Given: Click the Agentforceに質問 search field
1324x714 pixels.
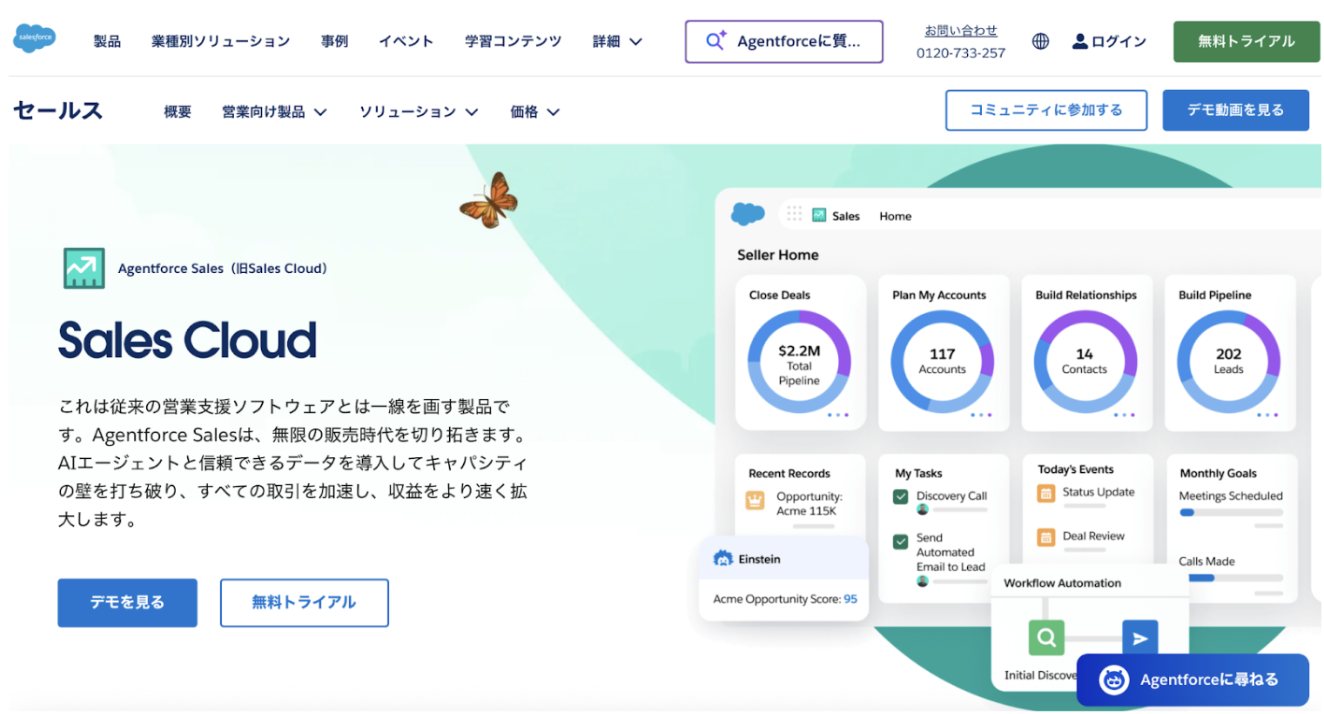Looking at the screenshot, I should pyautogui.click(x=783, y=41).
